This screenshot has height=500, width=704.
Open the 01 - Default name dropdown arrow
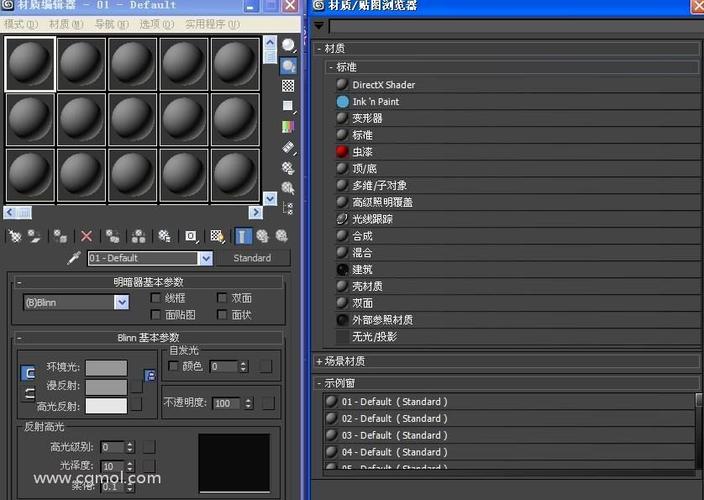click(206, 259)
